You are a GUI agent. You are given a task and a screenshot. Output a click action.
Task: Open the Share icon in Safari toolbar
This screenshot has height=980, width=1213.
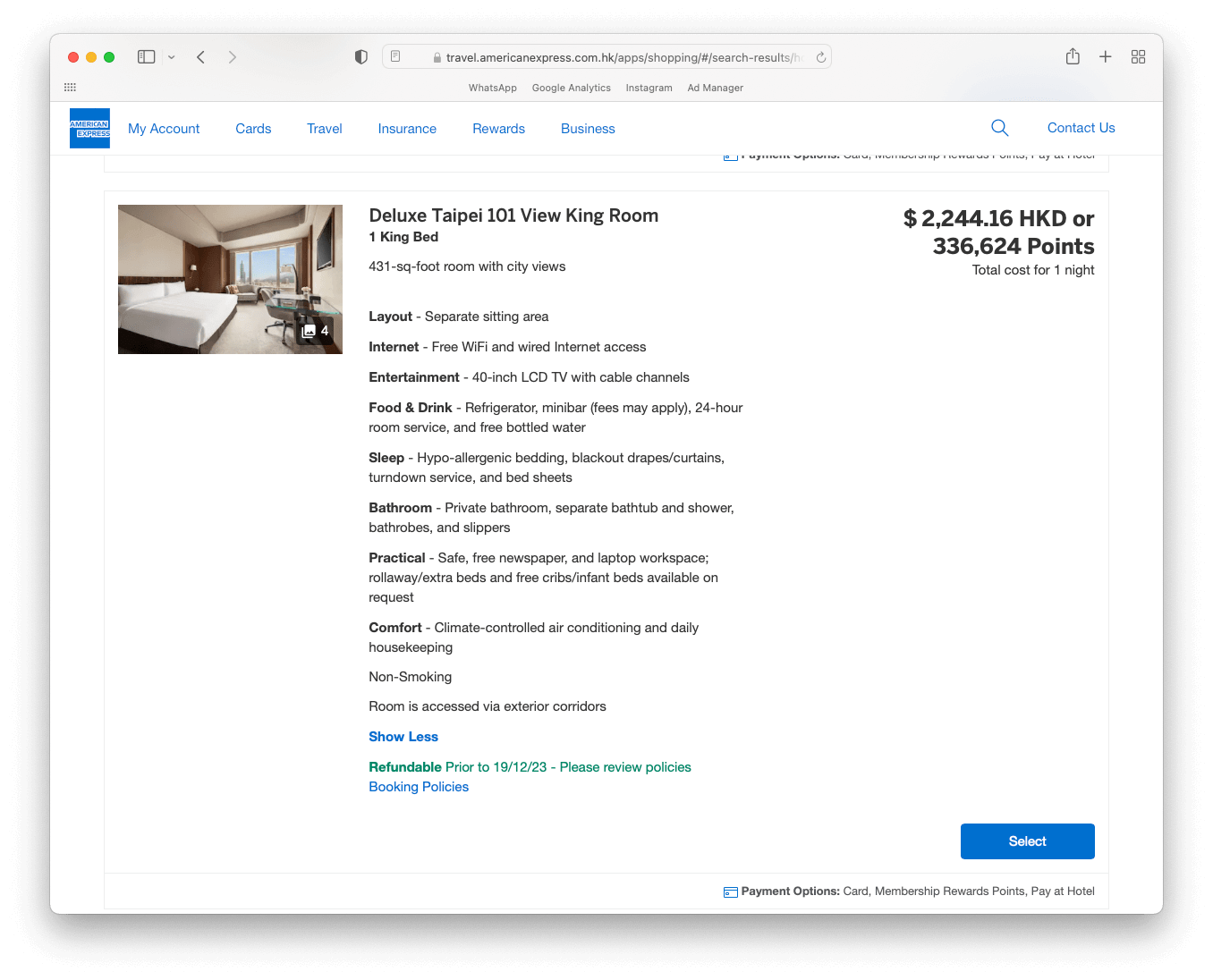[x=1073, y=57]
